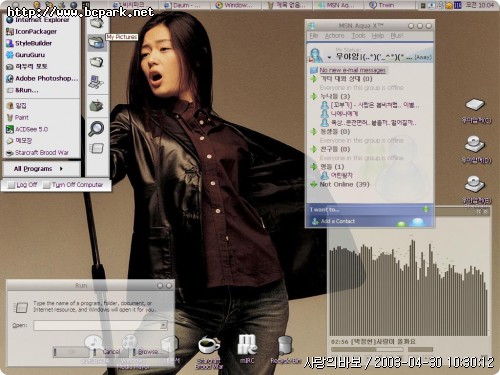Open Adobe Photoshop from Start menu

point(42,79)
